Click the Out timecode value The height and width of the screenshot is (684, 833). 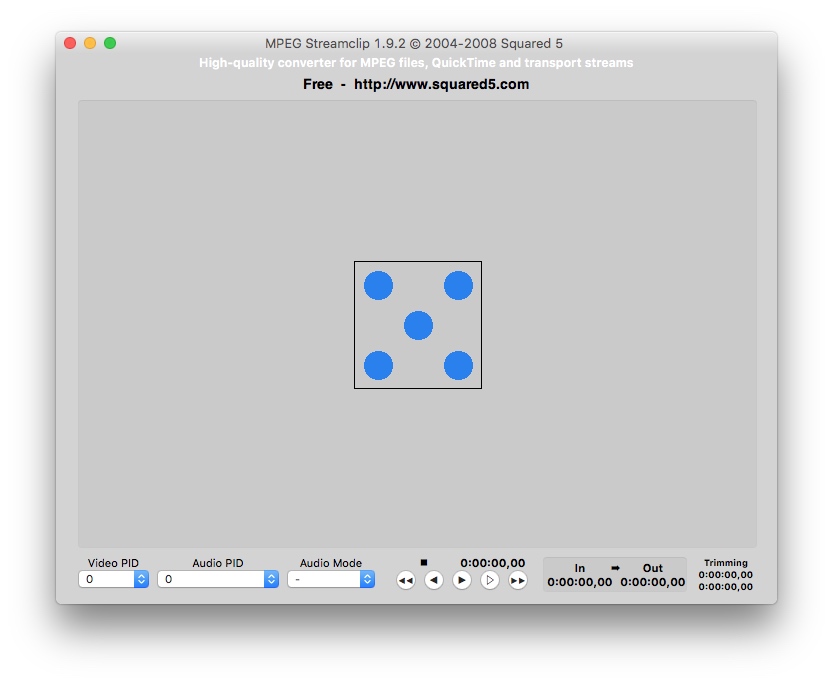[652, 582]
